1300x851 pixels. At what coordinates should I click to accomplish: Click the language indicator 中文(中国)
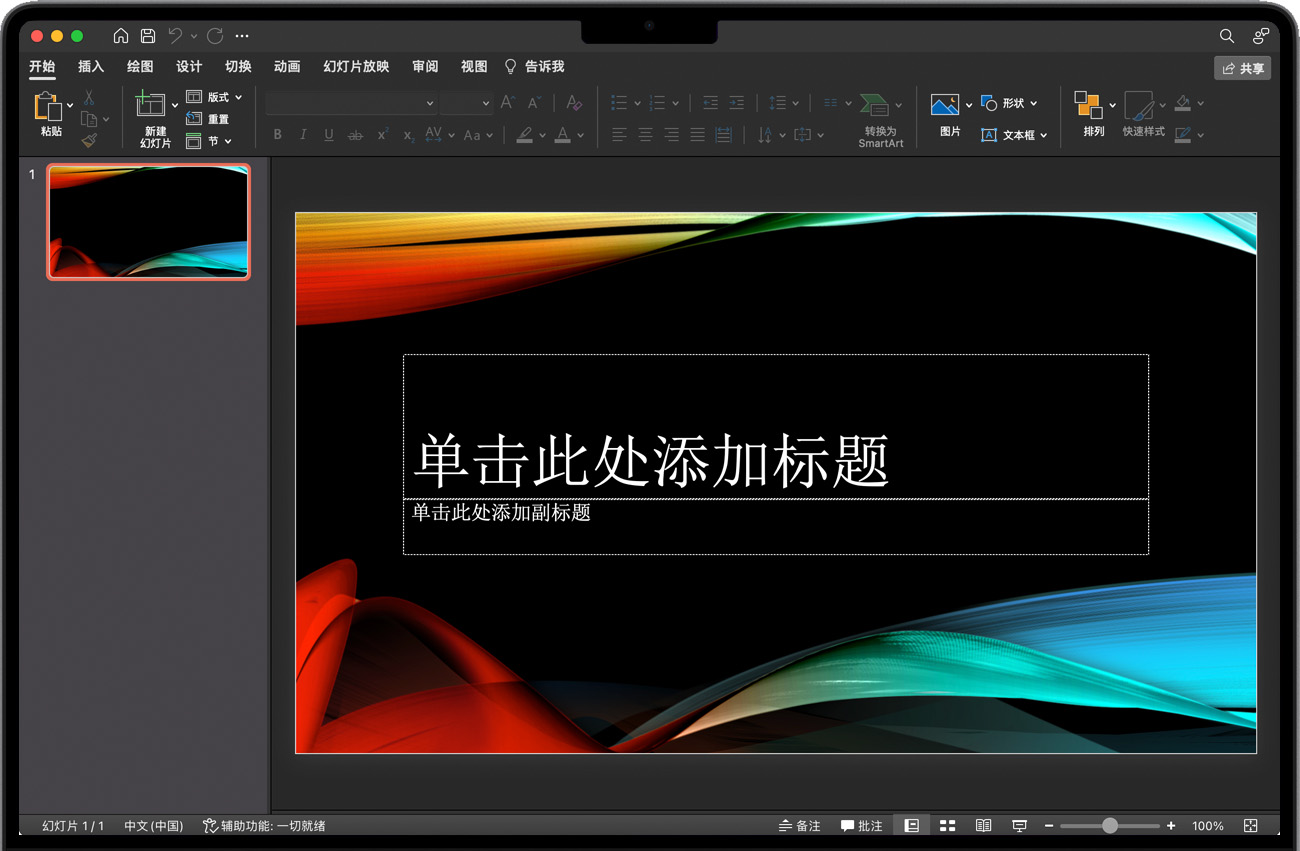coord(153,826)
